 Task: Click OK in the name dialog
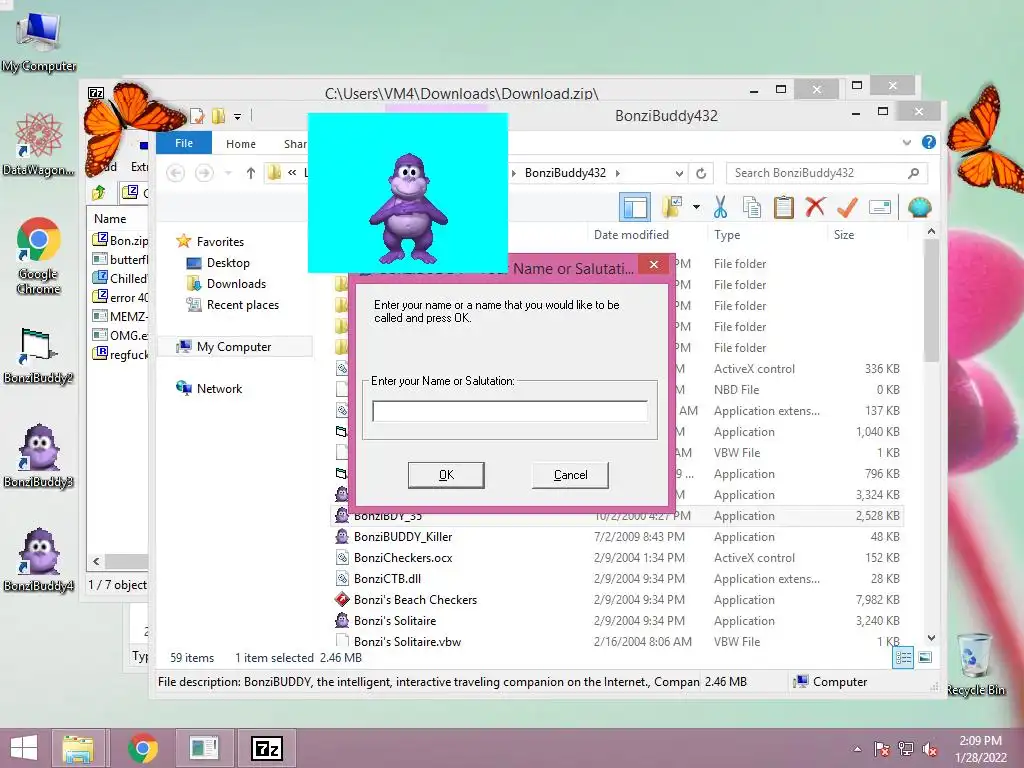point(446,475)
